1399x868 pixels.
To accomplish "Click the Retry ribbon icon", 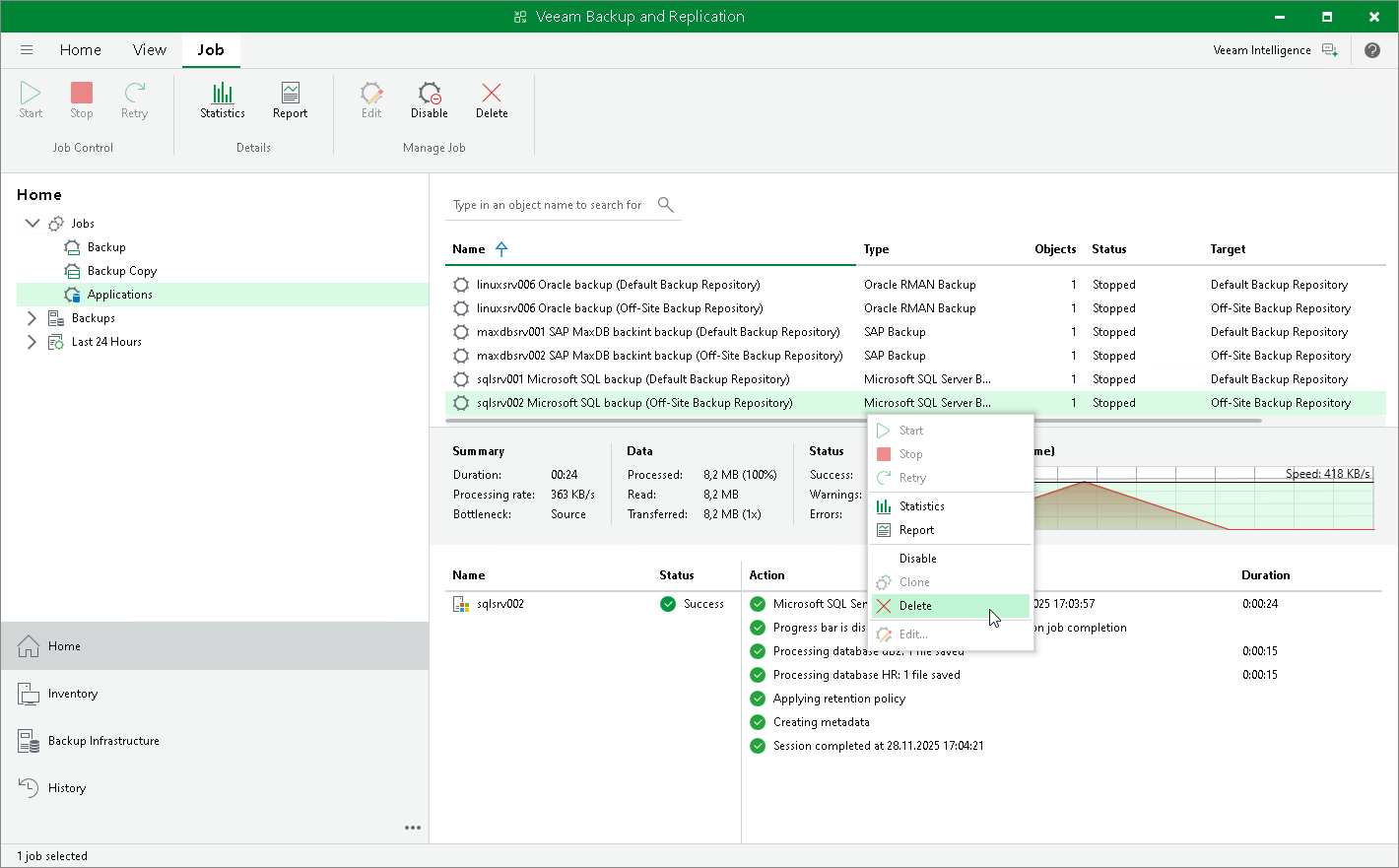I will coord(135,93).
